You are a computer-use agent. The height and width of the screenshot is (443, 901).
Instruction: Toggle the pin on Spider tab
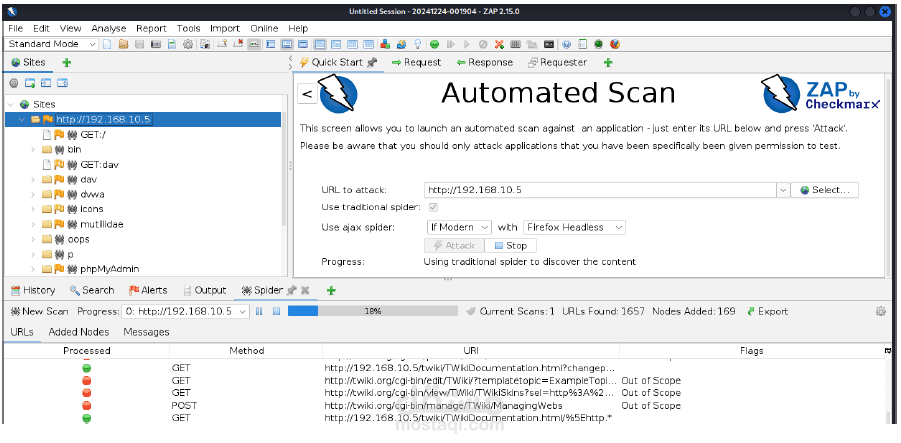291,291
